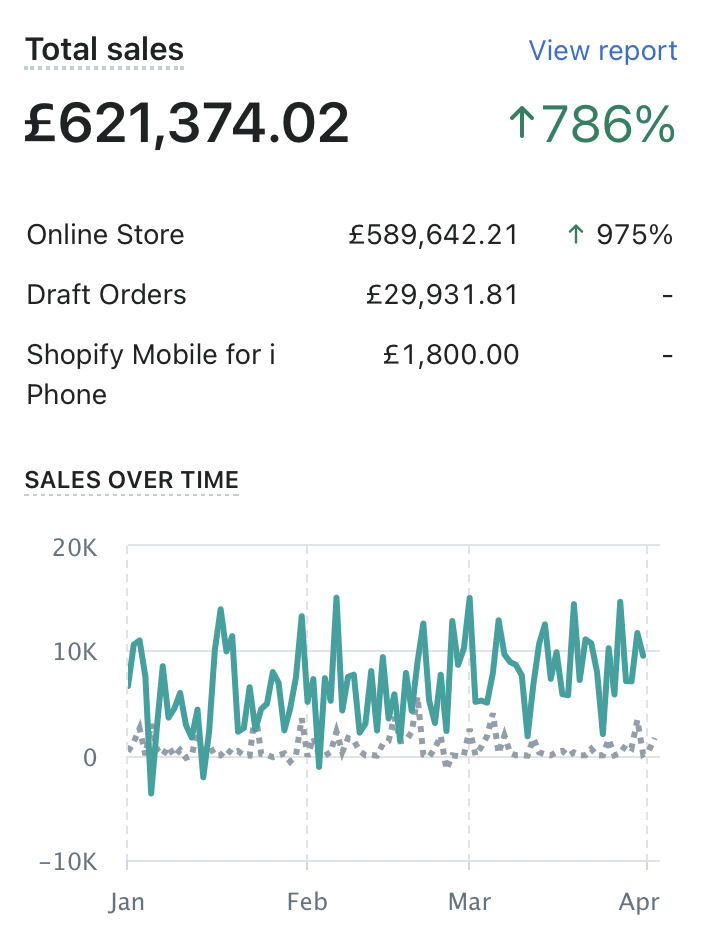Click the SALES OVER TIME label
The width and height of the screenshot is (705, 933).
click(132, 480)
